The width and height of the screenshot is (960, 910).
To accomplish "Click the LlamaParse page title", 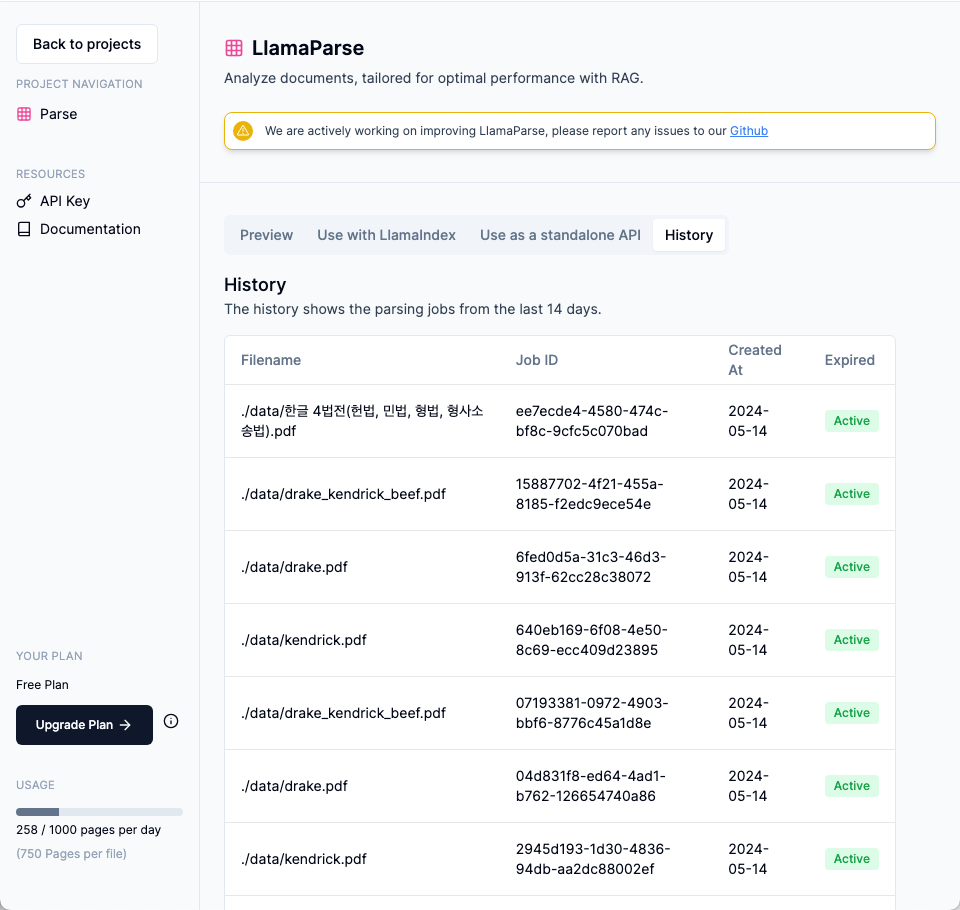I will [308, 48].
